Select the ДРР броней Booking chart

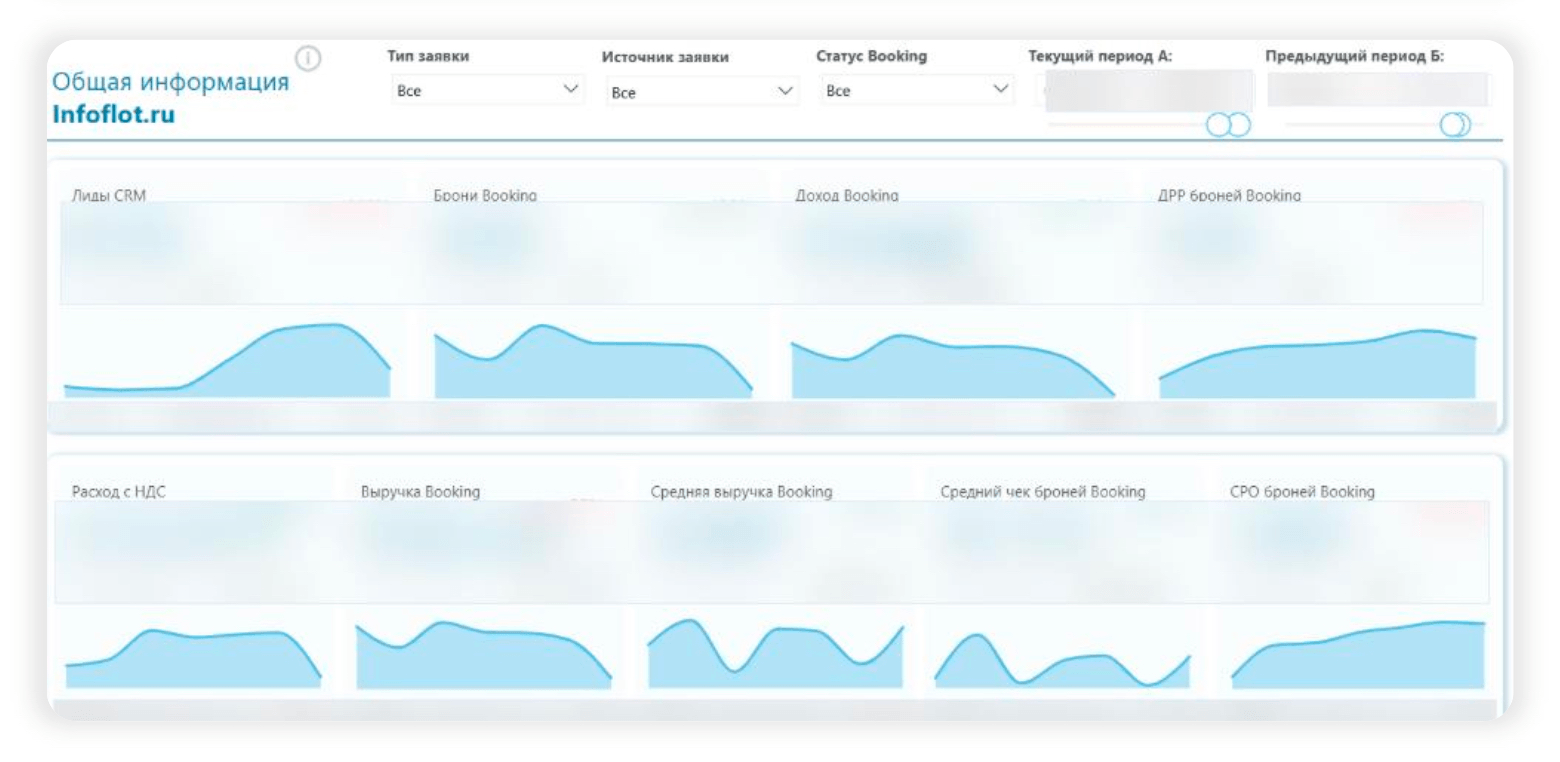(1318, 363)
